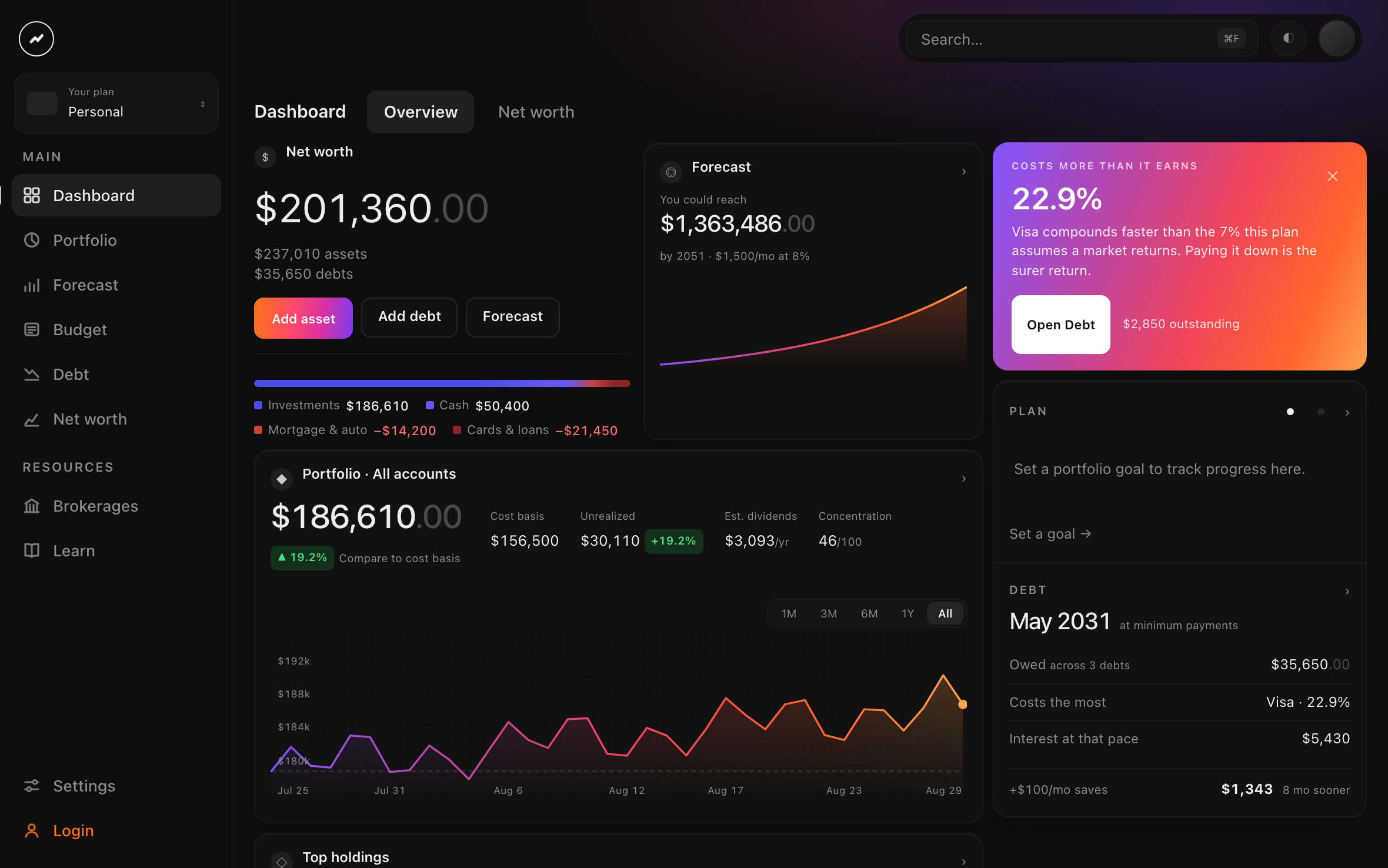This screenshot has width=1388, height=868.
Task: Click the dollar icon beside Net worth
Action: click(x=265, y=157)
